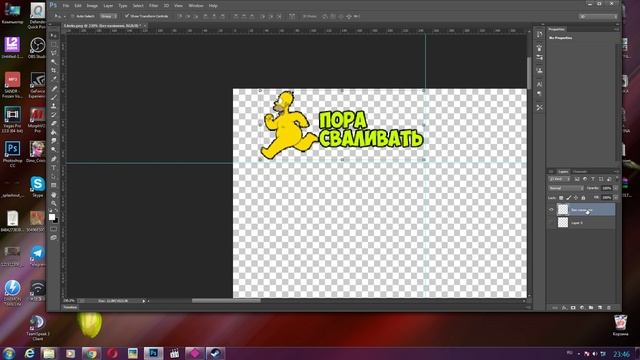The height and width of the screenshot is (360, 640).
Task: Open the Fill slider dropdown arrow
Action: click(616, 198)
